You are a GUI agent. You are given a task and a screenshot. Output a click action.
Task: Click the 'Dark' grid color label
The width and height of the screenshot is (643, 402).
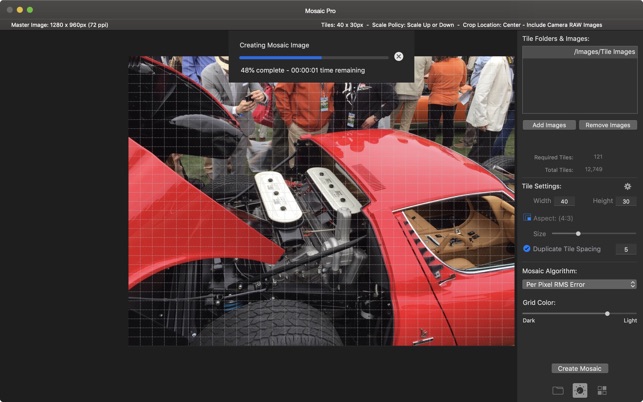pyautogui.click(x=529, y=320)
